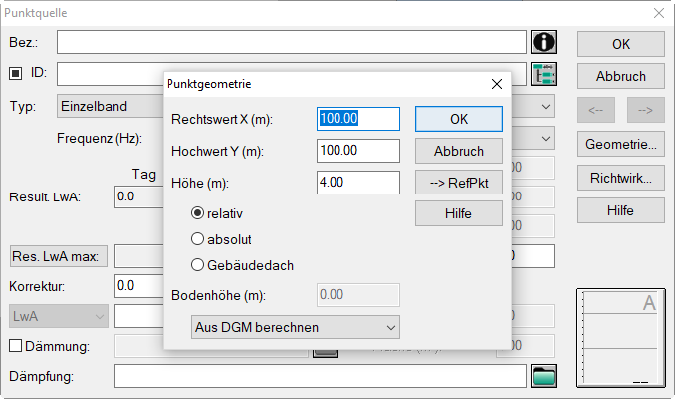675x399 pixels.
Task: Open Hilfe in Punktgeometrie dialog
Action: tap(459, 213)
